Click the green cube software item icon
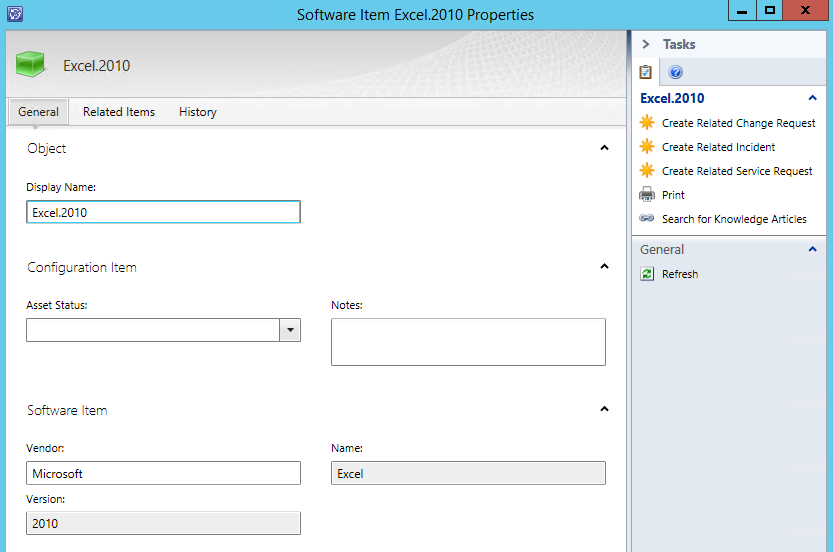The image size is (833, 552). click(31, 65)
